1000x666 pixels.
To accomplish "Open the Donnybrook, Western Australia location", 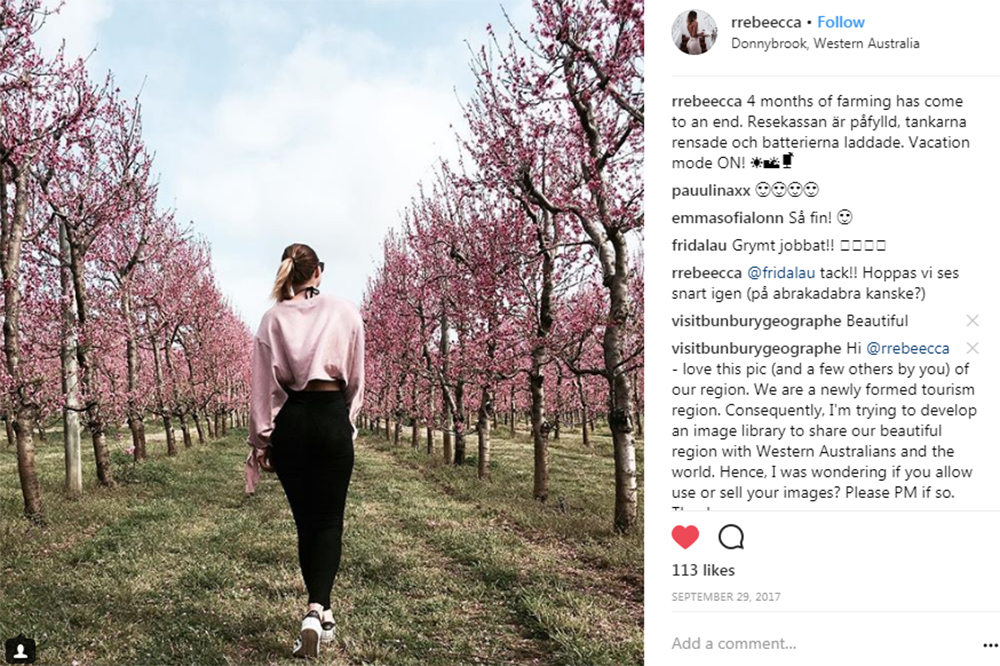I will (825, 43).
